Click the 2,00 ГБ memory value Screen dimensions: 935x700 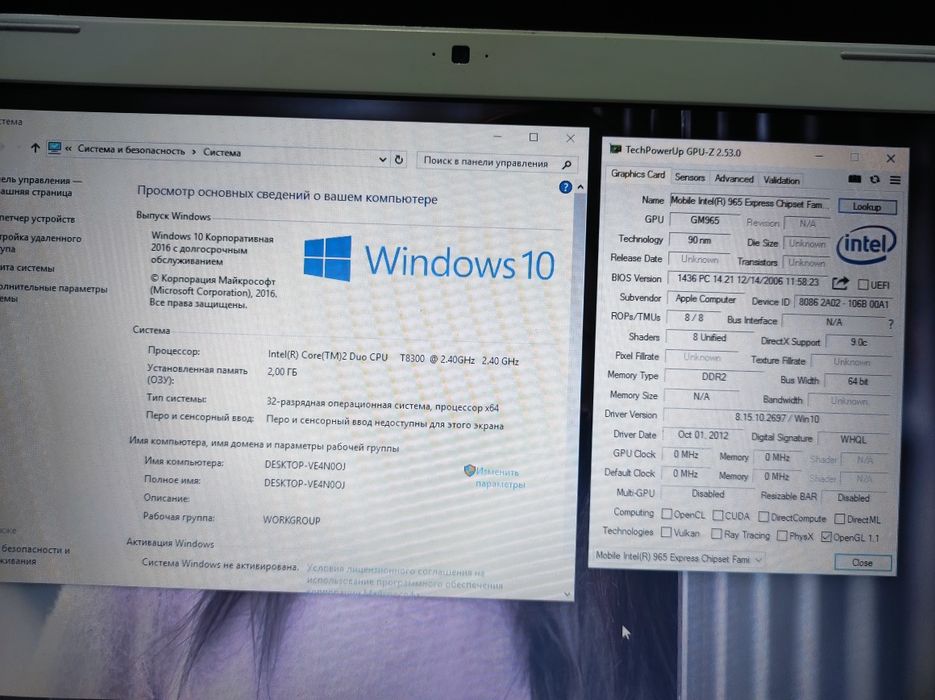pyautogui.click(x=282, y=371)
